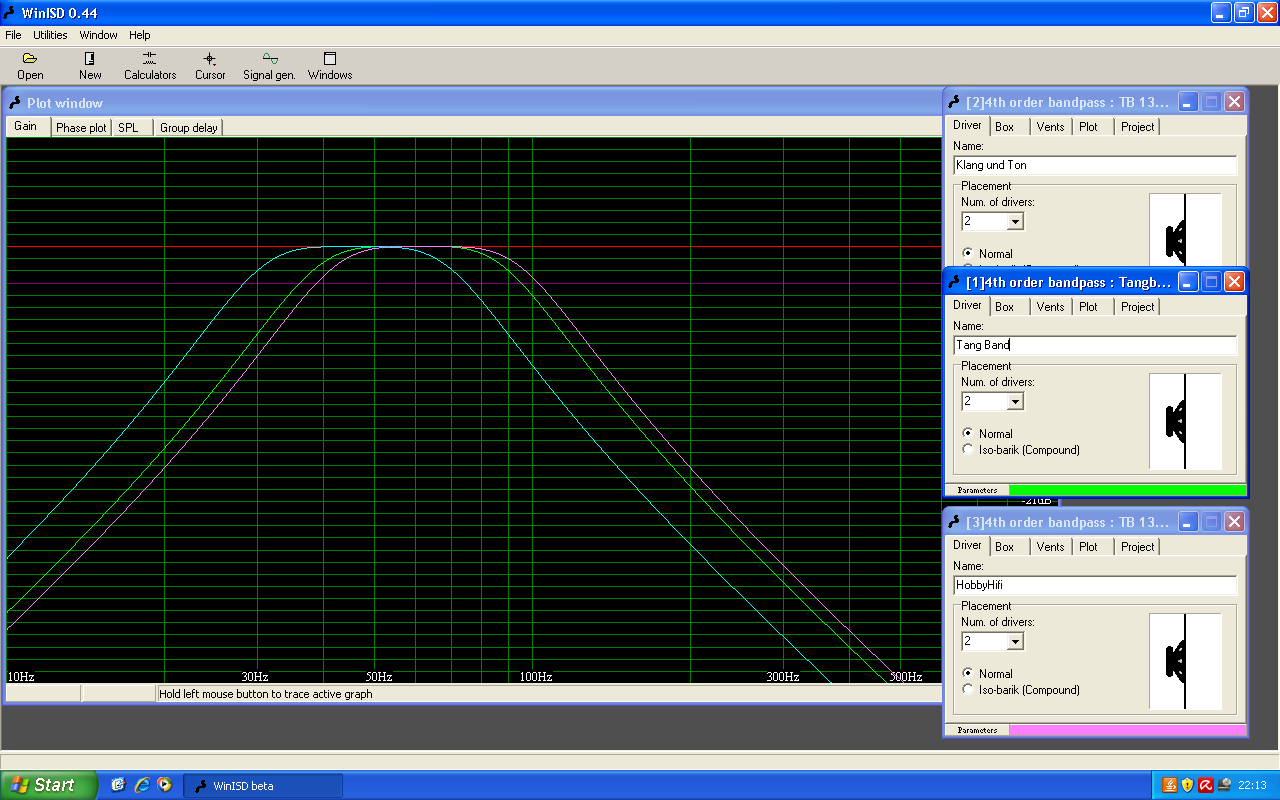The image size is (1280, 800).
Task: Open Windows Media Player from quick launch
Action: tap(164, 785)
